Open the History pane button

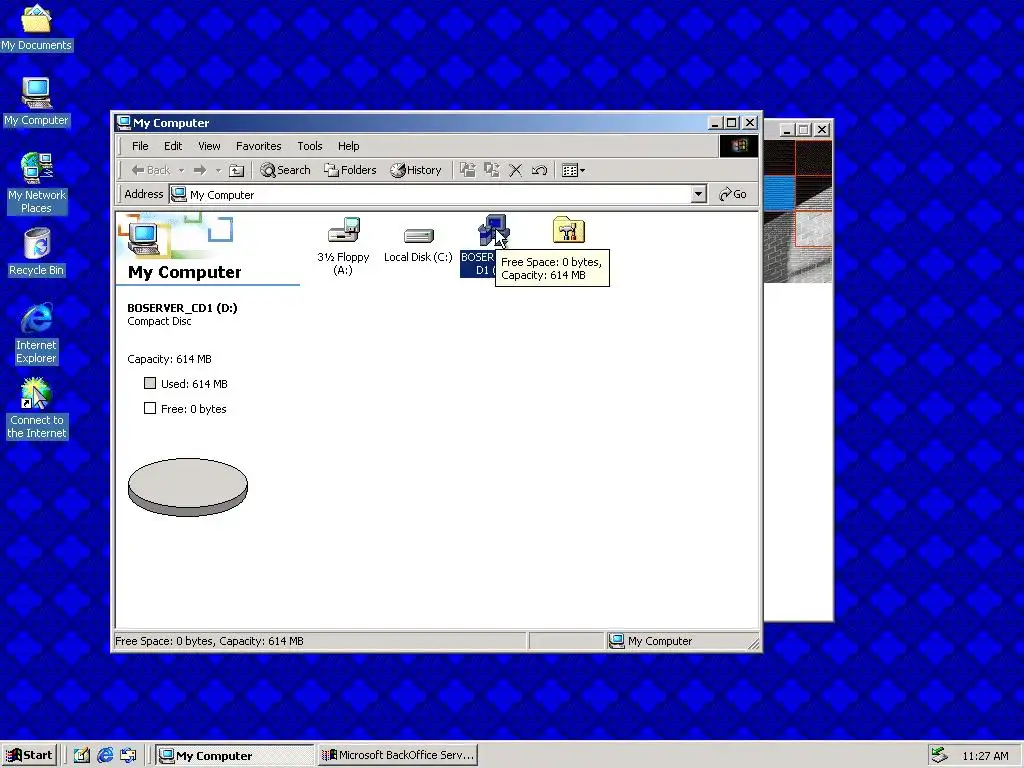coord(416,170)
